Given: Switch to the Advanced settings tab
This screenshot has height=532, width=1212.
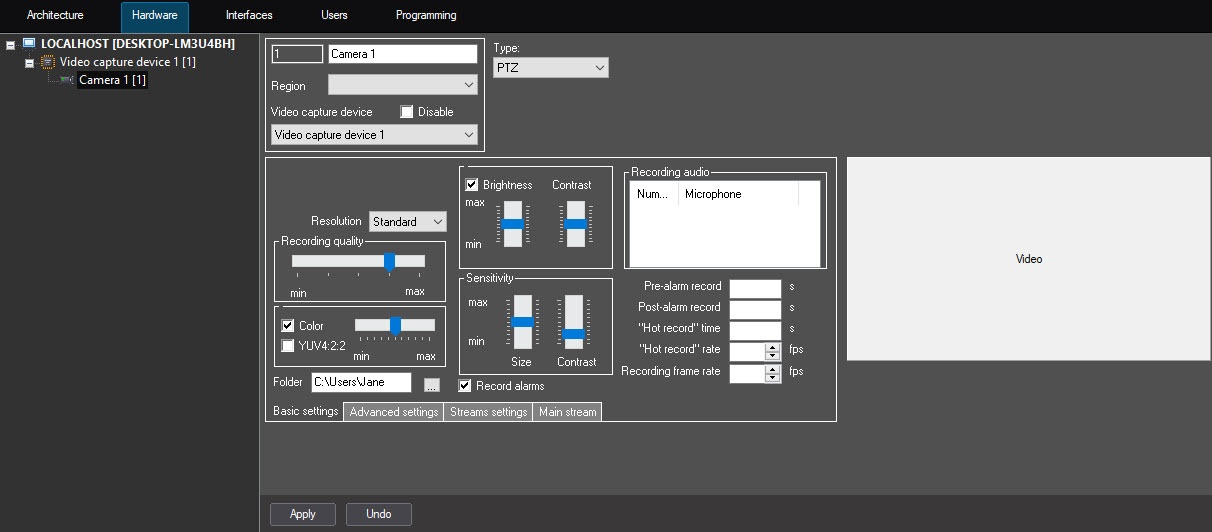Looking at the screenshot, I should pos(393,412).
